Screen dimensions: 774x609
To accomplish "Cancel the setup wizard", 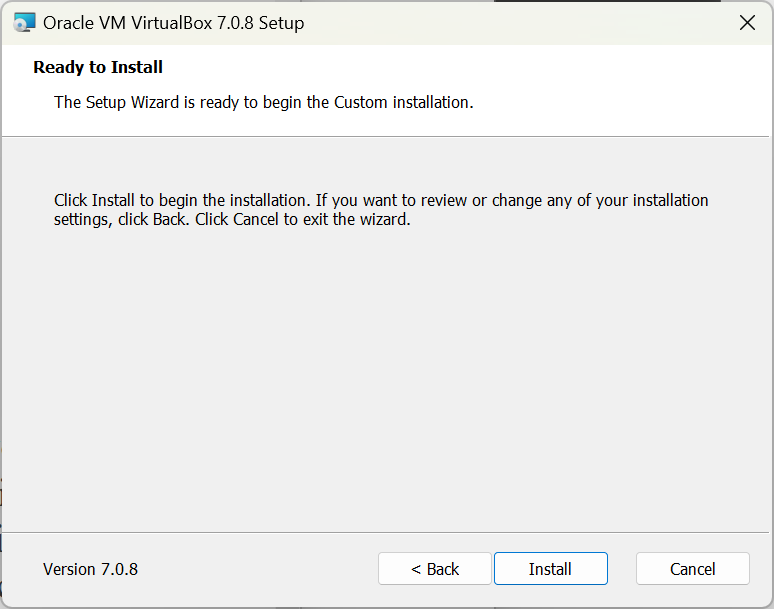I will 692,569.
